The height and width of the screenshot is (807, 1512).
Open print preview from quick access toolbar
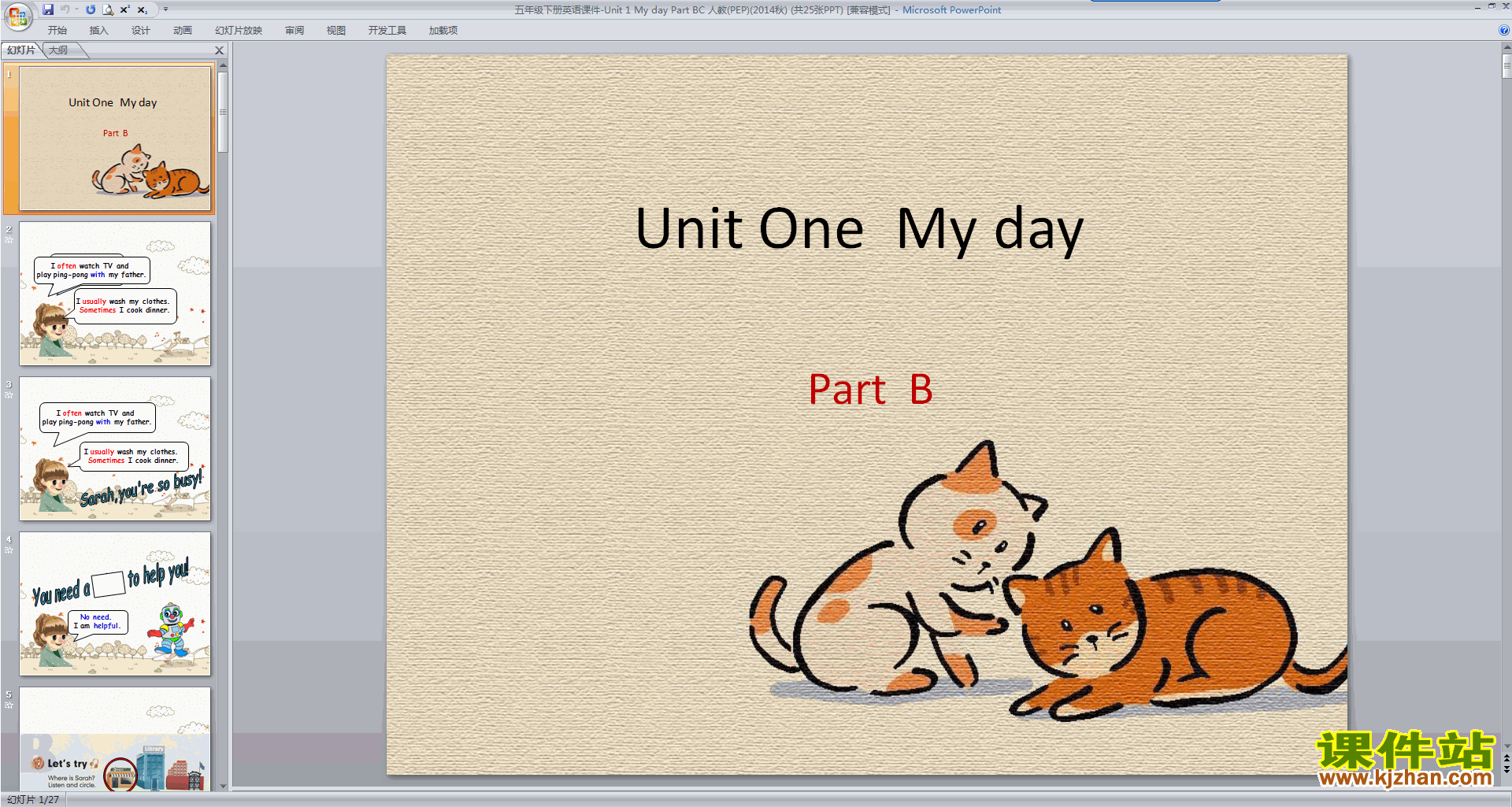tap(108, 9)
